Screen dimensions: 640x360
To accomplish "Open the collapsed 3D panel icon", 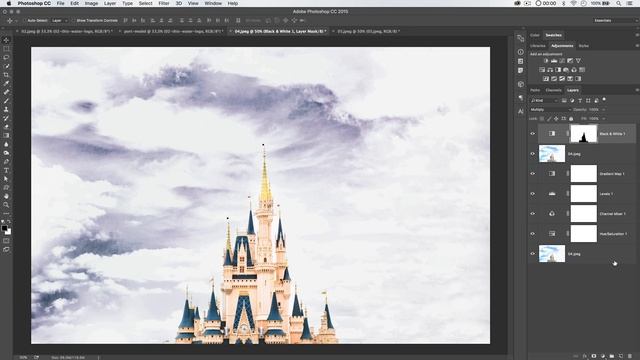I will tap(520, 84).
